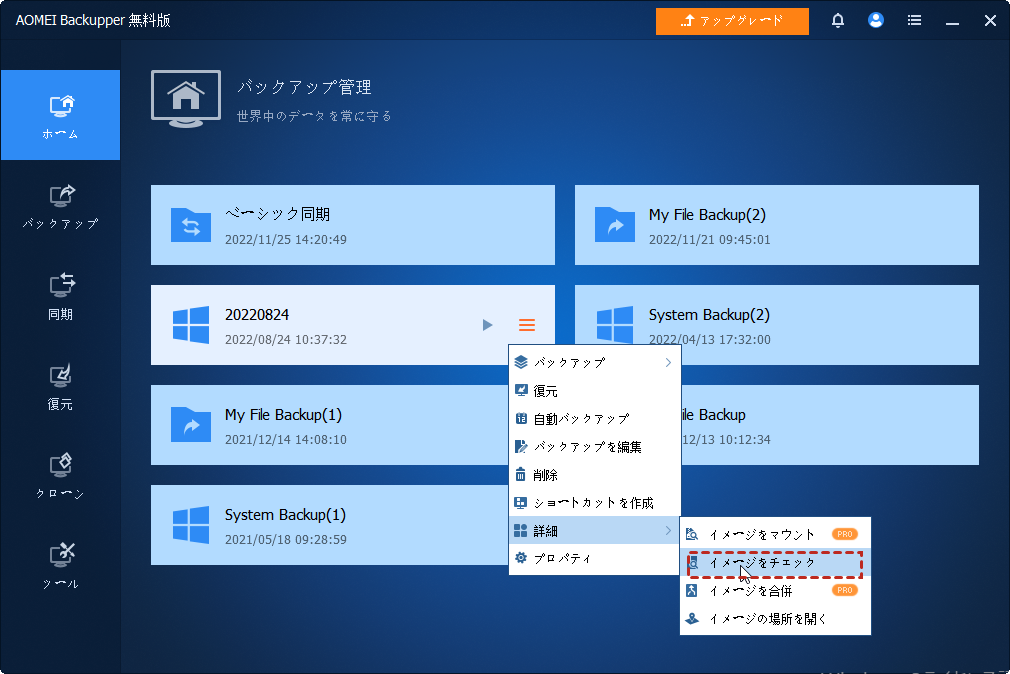Choose イメージを合併 in submenu
The height and width of the screenshot is (674, 1010).
(776, 590)
